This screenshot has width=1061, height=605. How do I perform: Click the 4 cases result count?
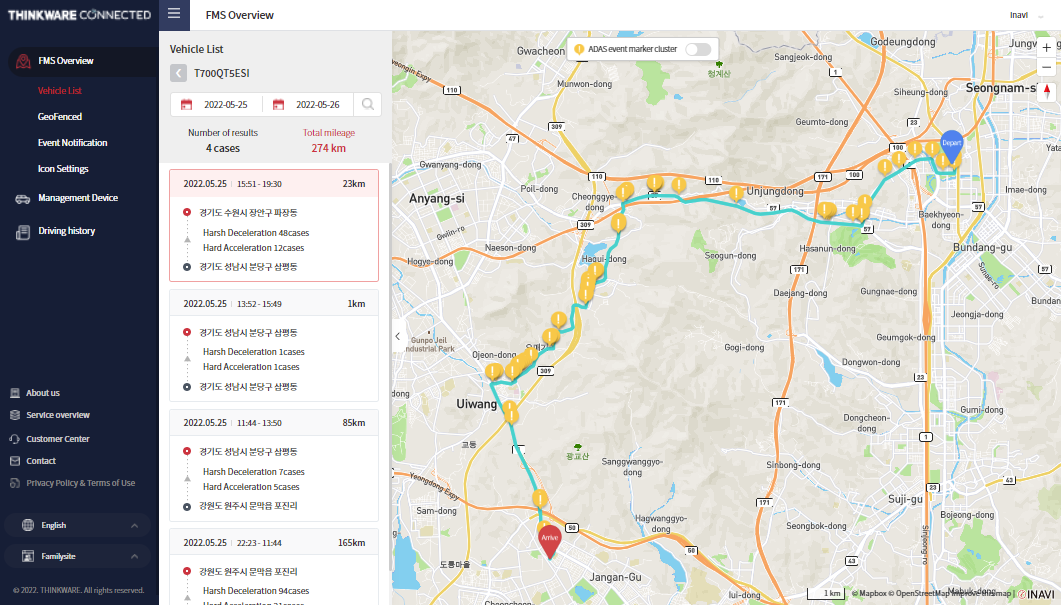[x=223, y=148]
